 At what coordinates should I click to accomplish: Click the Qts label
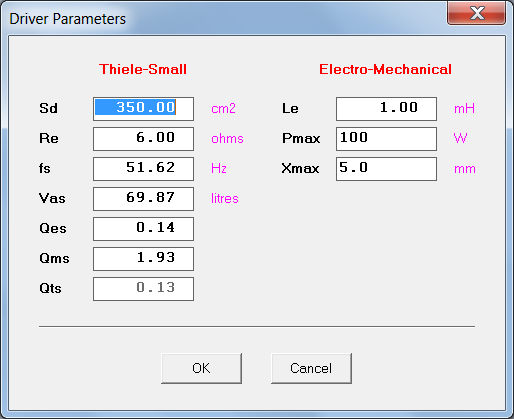pos(50,288)
